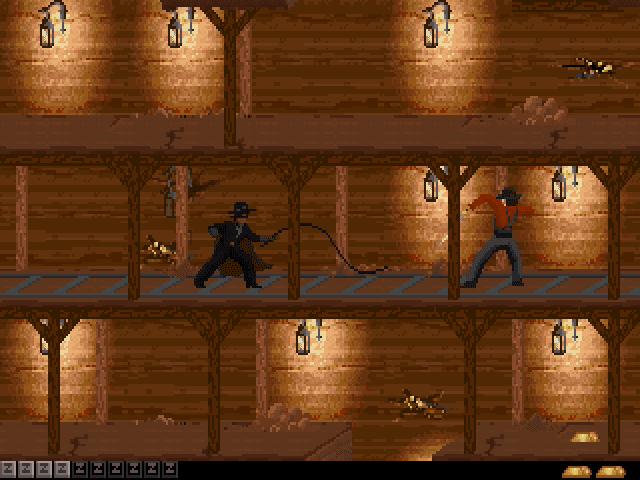Screen dimensions: 640x480
Task: Click the rock pile on the bottom floor
Action: click(x=284, y=417)
